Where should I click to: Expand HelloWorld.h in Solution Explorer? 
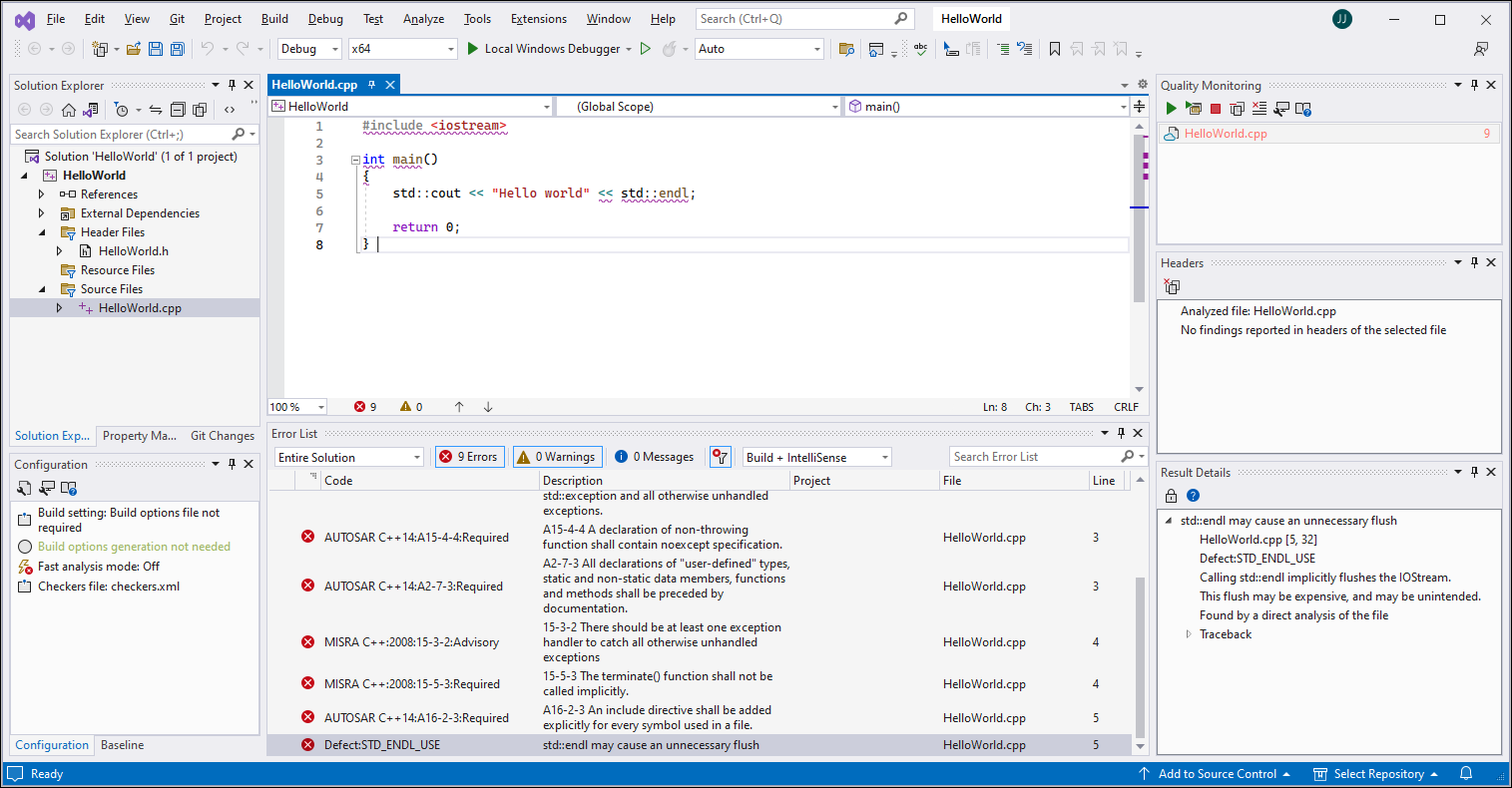pos(58,250)
